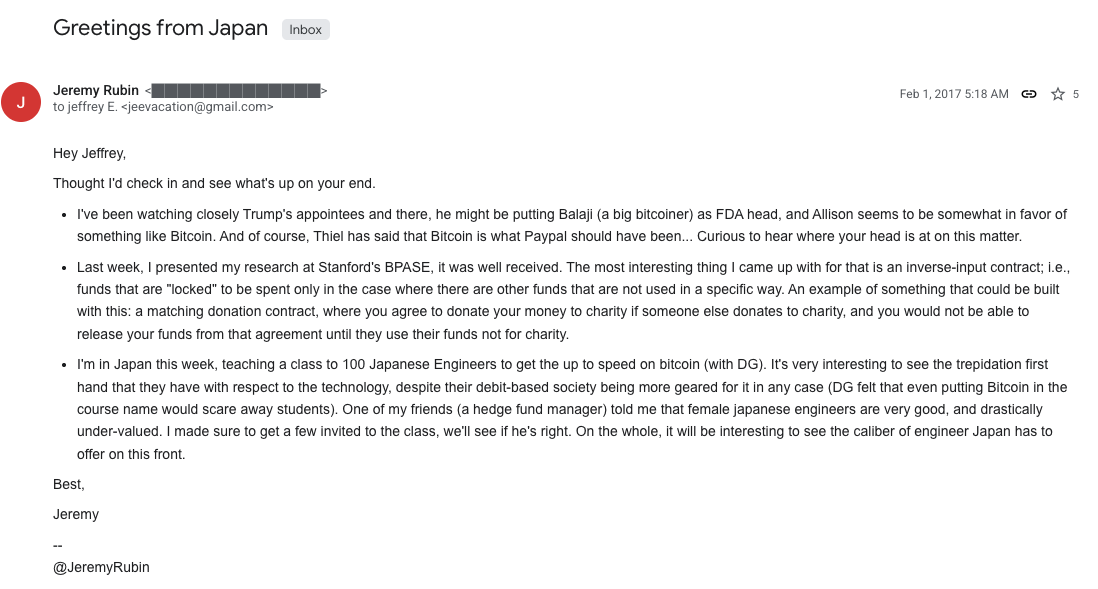Image resolution: width=1098 pixels, height=589 pixels.
Task: Click the Feb 1, 2017 timestamp
Action: pyautogui.click(x=953, y=94)
